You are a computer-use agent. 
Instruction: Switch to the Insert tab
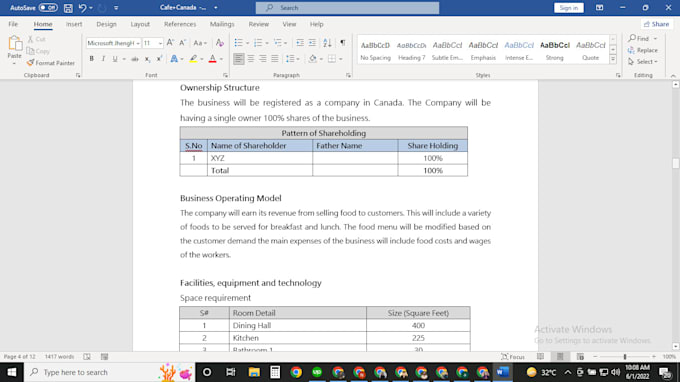pos(74,24)
